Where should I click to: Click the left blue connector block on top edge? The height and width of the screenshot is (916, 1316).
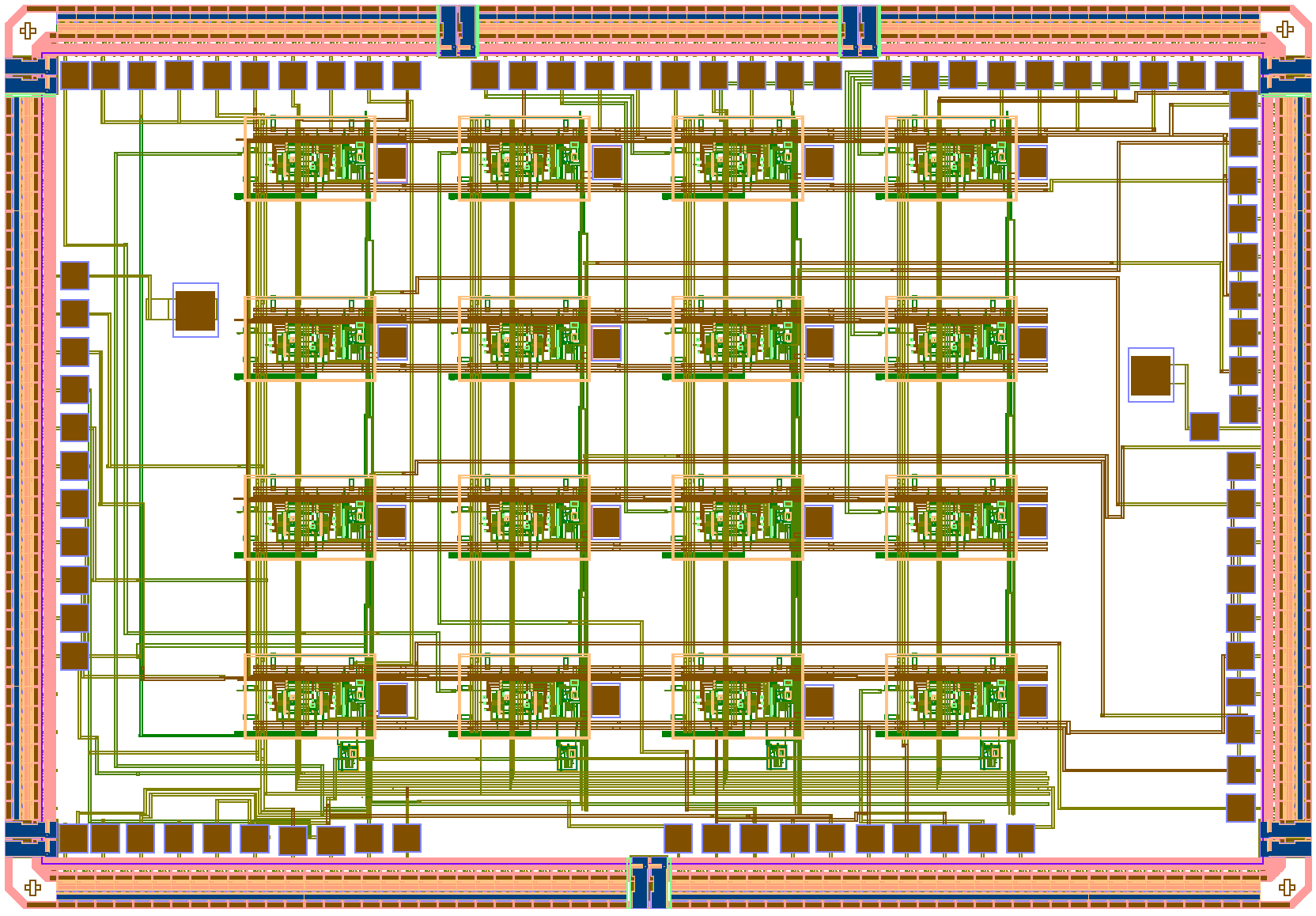[x=458, y=30]
